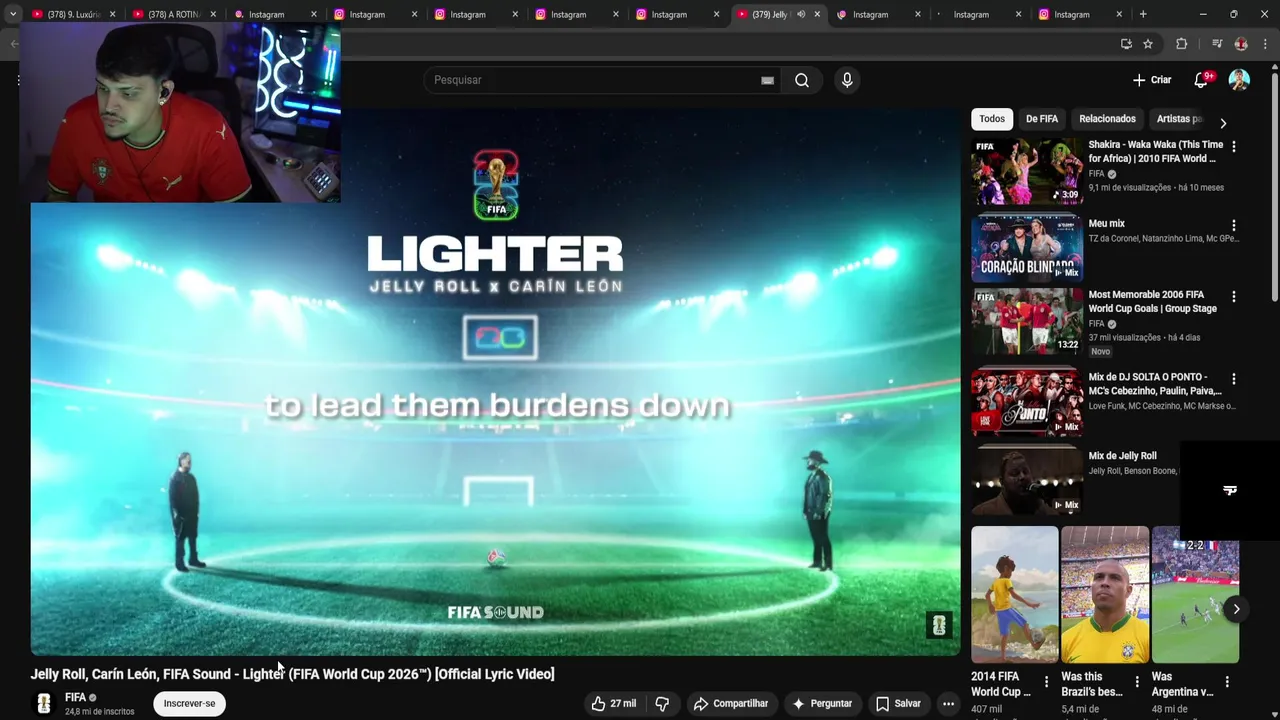
Task: Select the Todos filter chip
Action: click(992, 119)
